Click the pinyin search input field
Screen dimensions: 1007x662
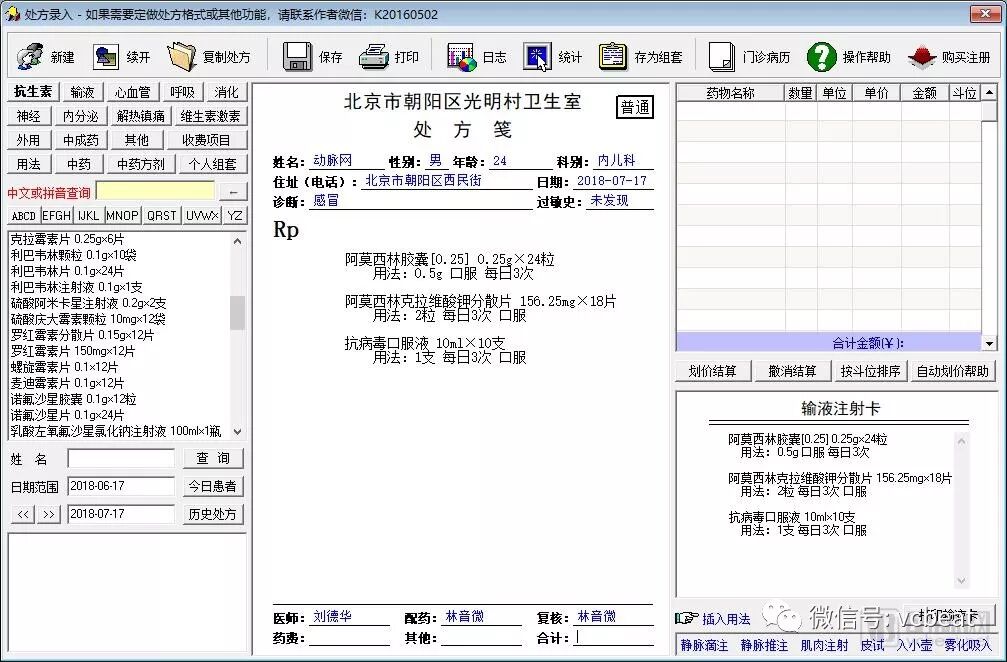155,191
